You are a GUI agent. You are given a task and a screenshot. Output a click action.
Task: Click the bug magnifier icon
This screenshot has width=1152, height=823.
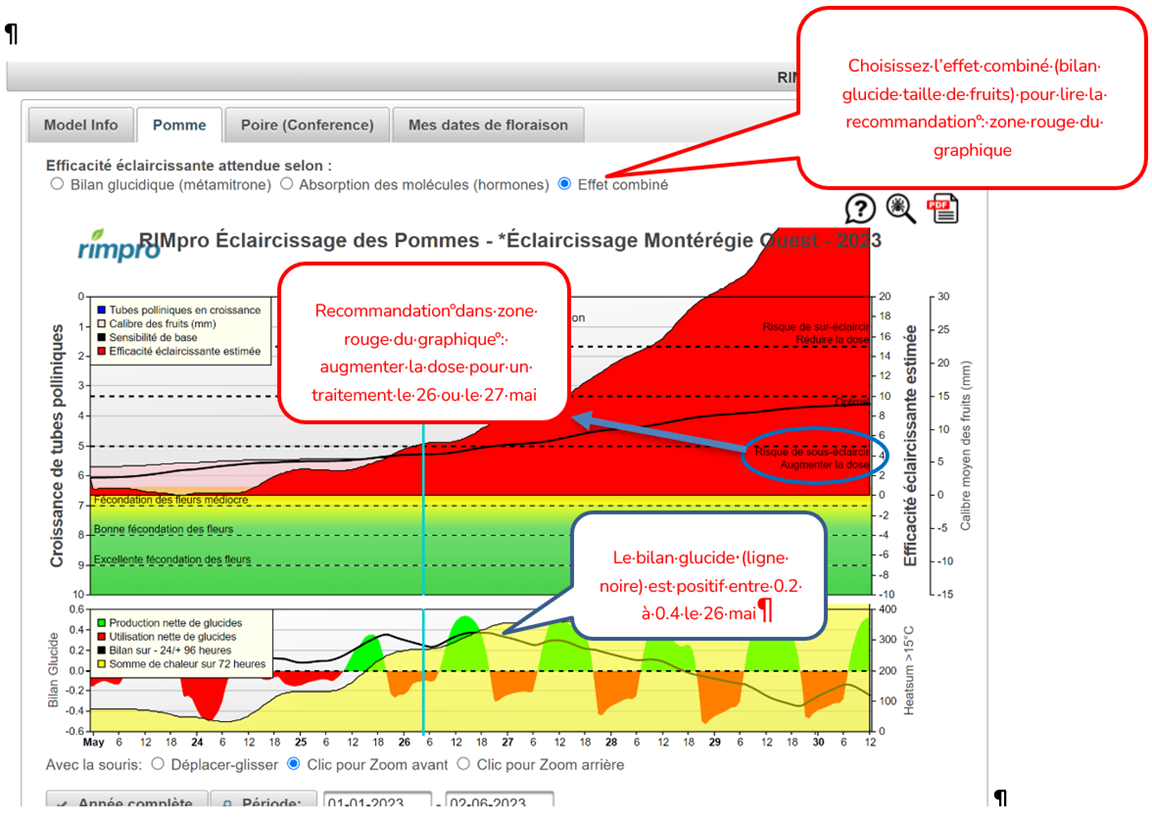click(x=901, y=209)
